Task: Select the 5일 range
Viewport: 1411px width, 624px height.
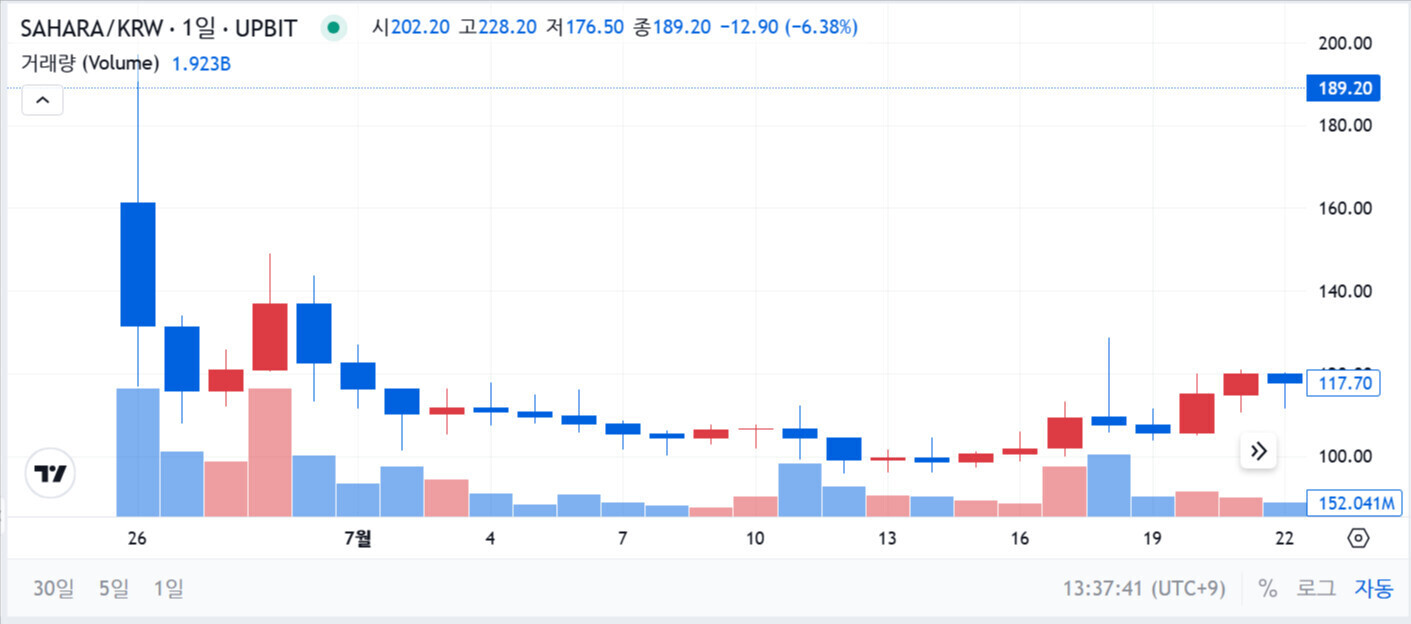Action: (114, 588)
